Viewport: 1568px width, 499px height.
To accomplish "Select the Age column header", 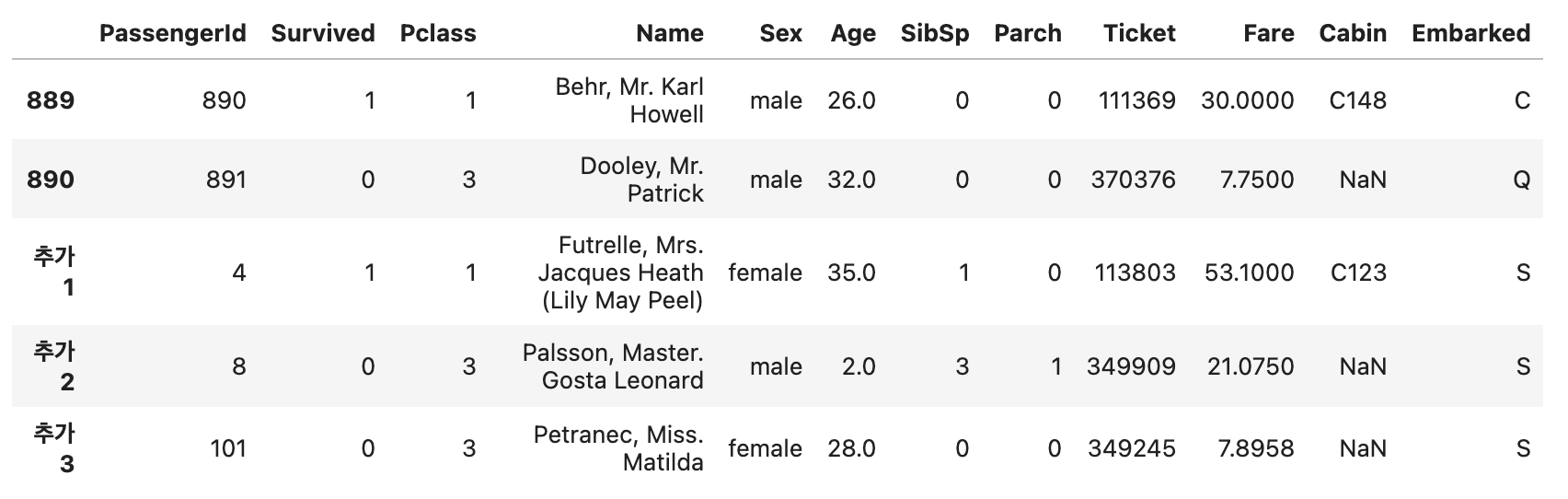I will [x=853, y=34].
